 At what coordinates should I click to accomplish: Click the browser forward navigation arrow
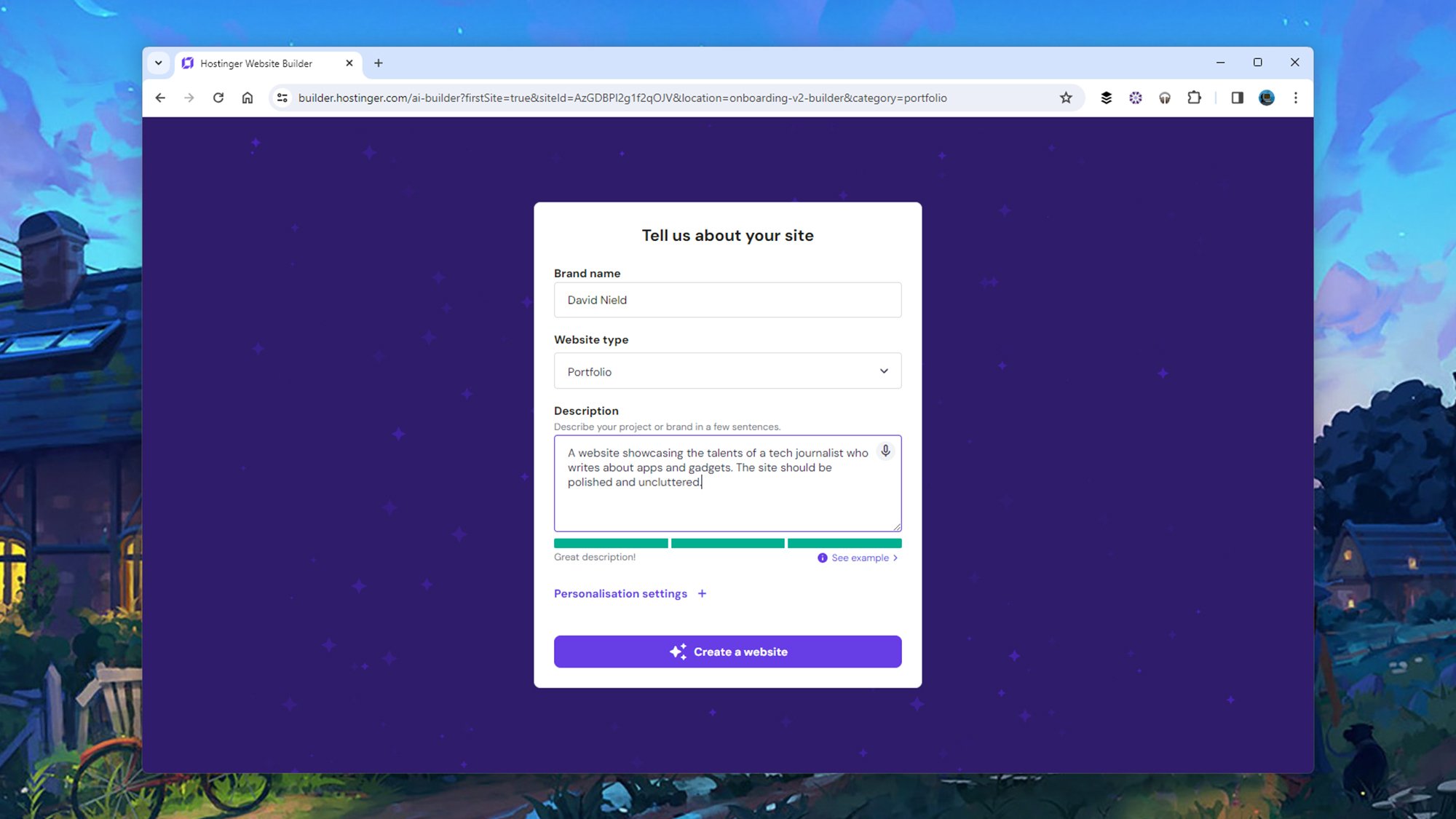[x=189, y=97]
